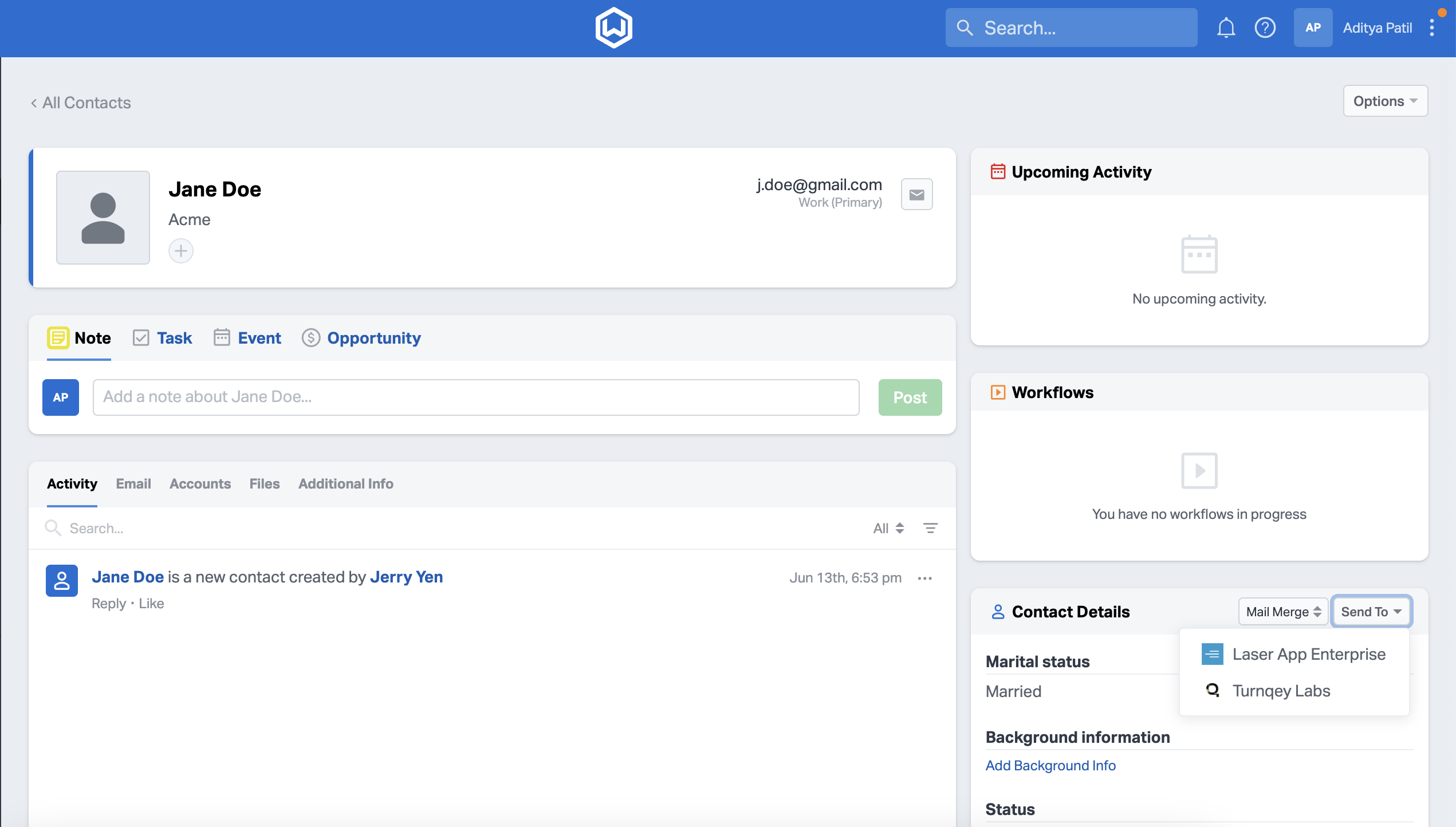Open the ellipsis menu on Jane Doe activity

pos(924,578)
